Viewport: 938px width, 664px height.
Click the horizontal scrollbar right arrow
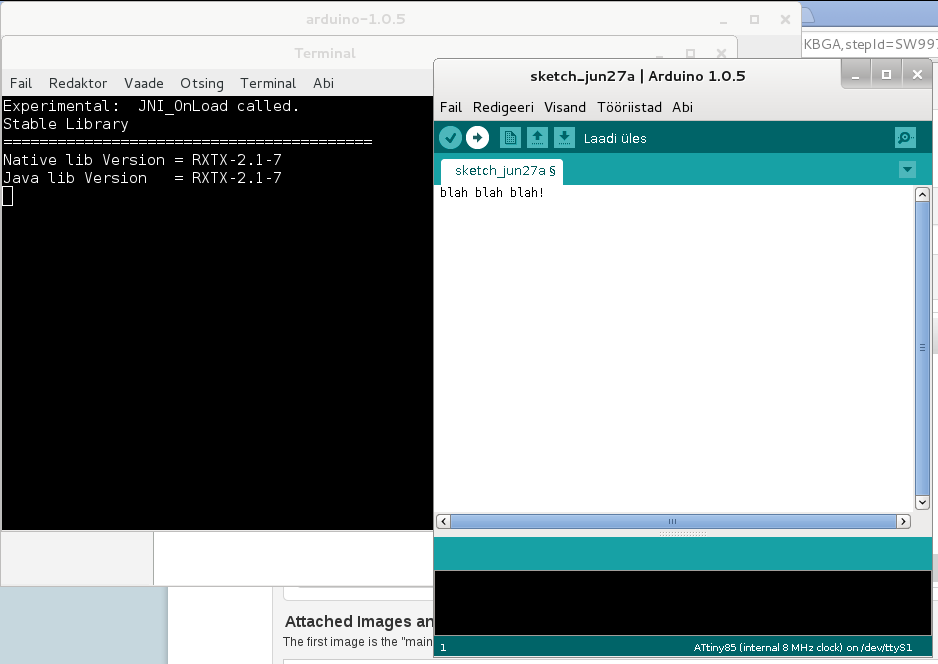903,521
